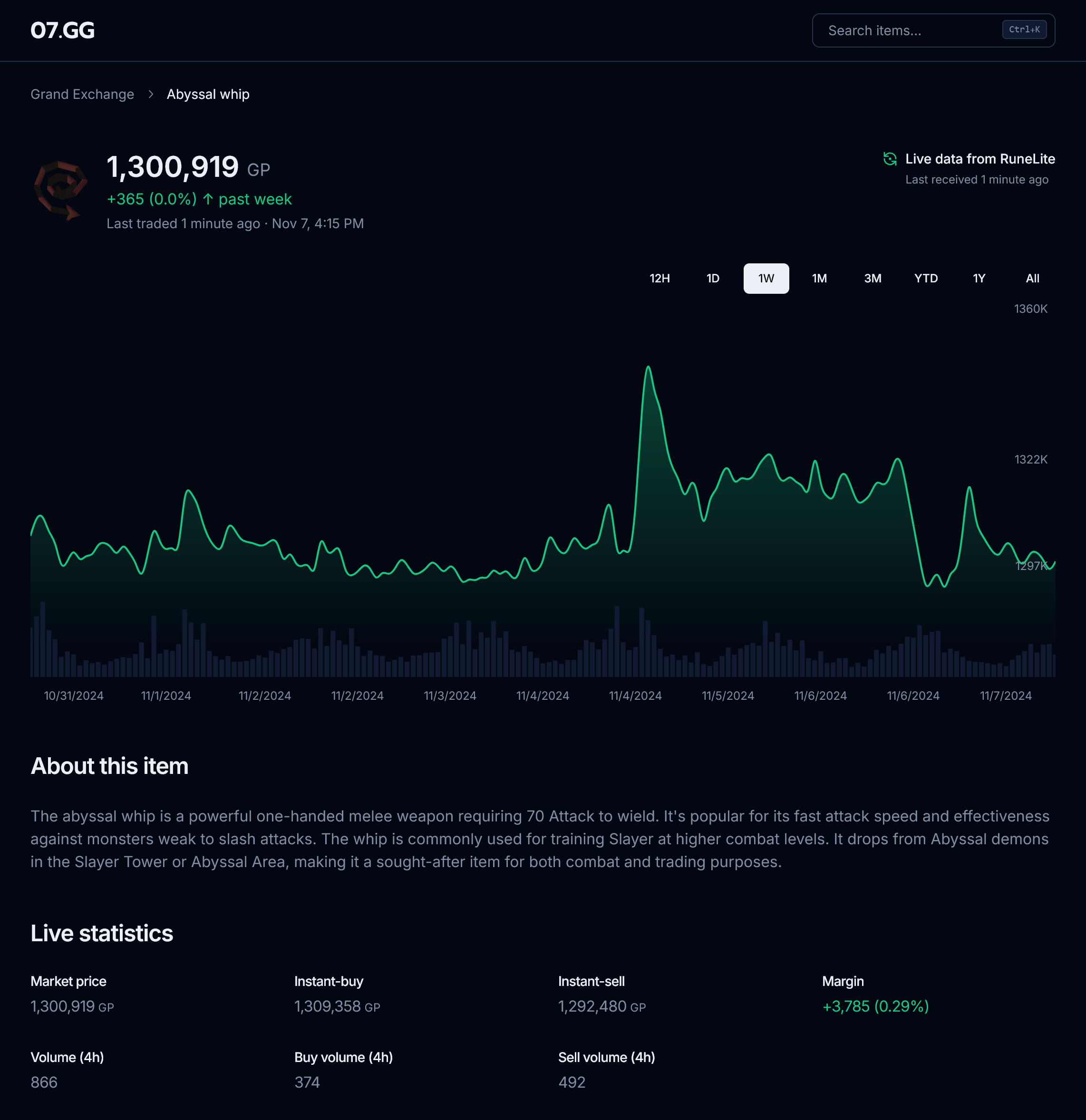This screenshot has width=1086, height=1120.
Task: Select the YTD chart range
Action: point(925,278)
